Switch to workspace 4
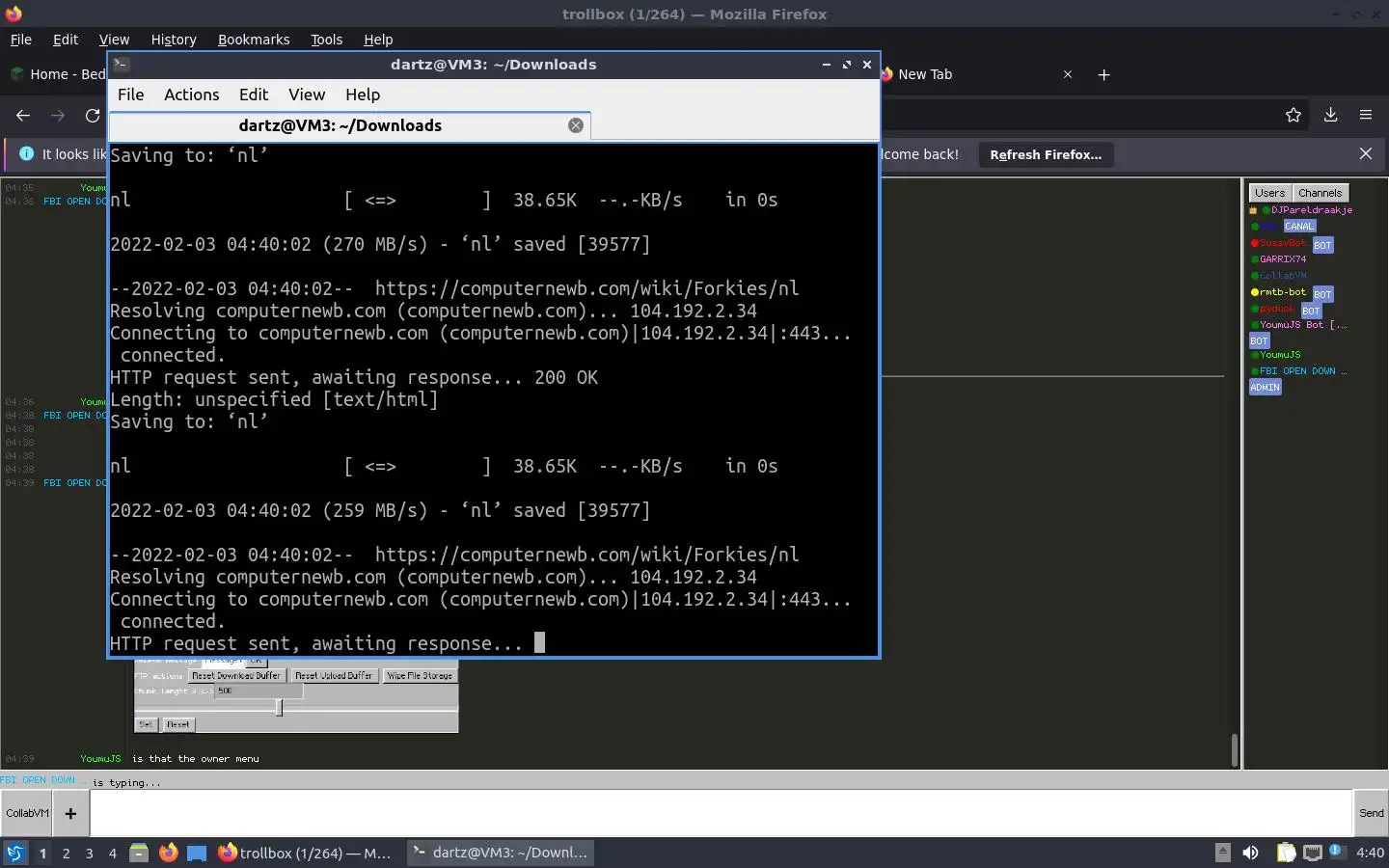The width and height of the screenshot is (1389, 868). (x=113, y=854)
